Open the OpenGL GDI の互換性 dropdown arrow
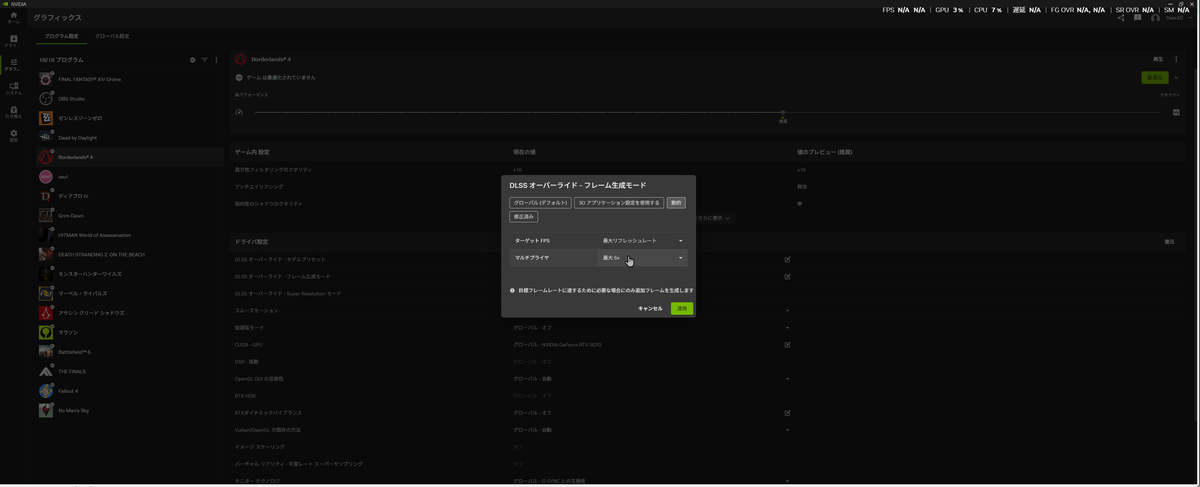The image size is (1200, 487). (787, 379)
